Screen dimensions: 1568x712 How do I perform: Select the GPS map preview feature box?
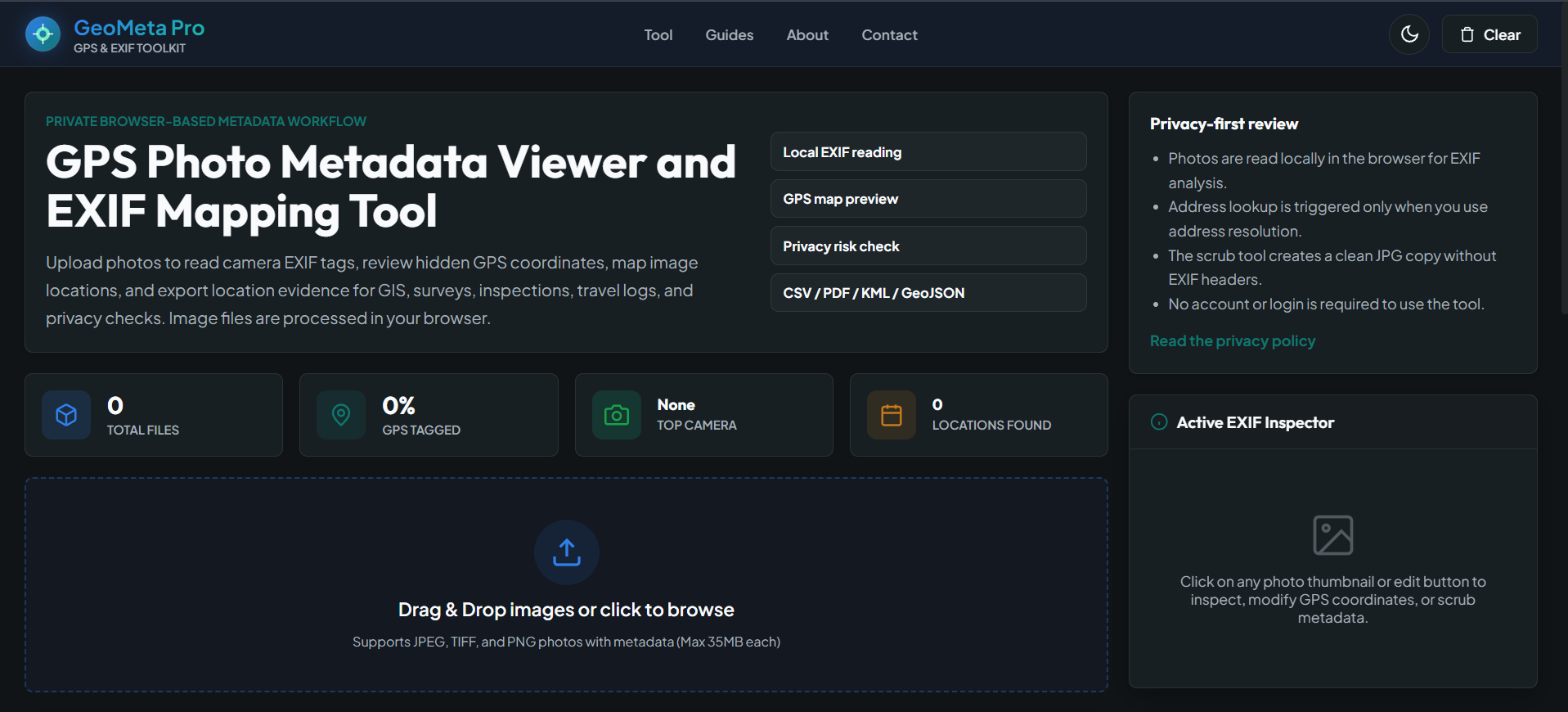(x=928, y=199)
